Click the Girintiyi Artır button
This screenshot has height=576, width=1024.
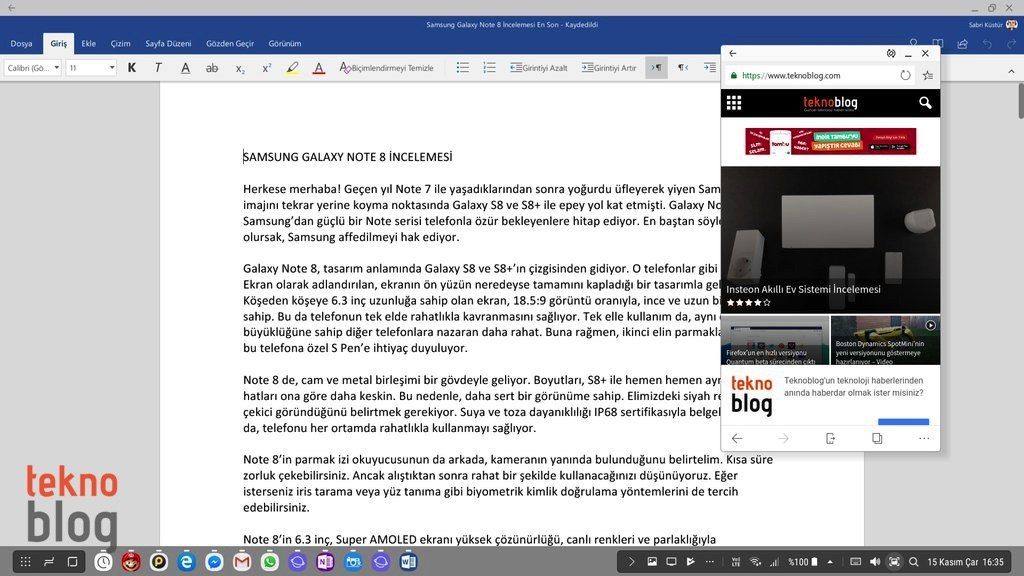609,68
